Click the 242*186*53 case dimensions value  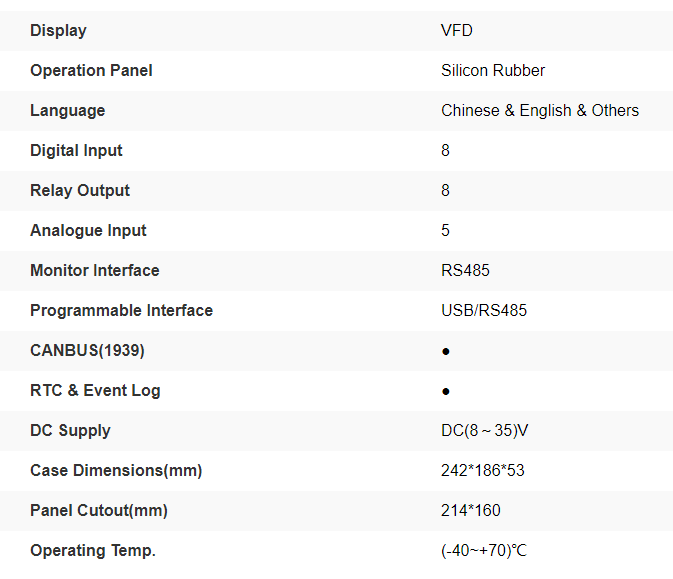point(482,471)
